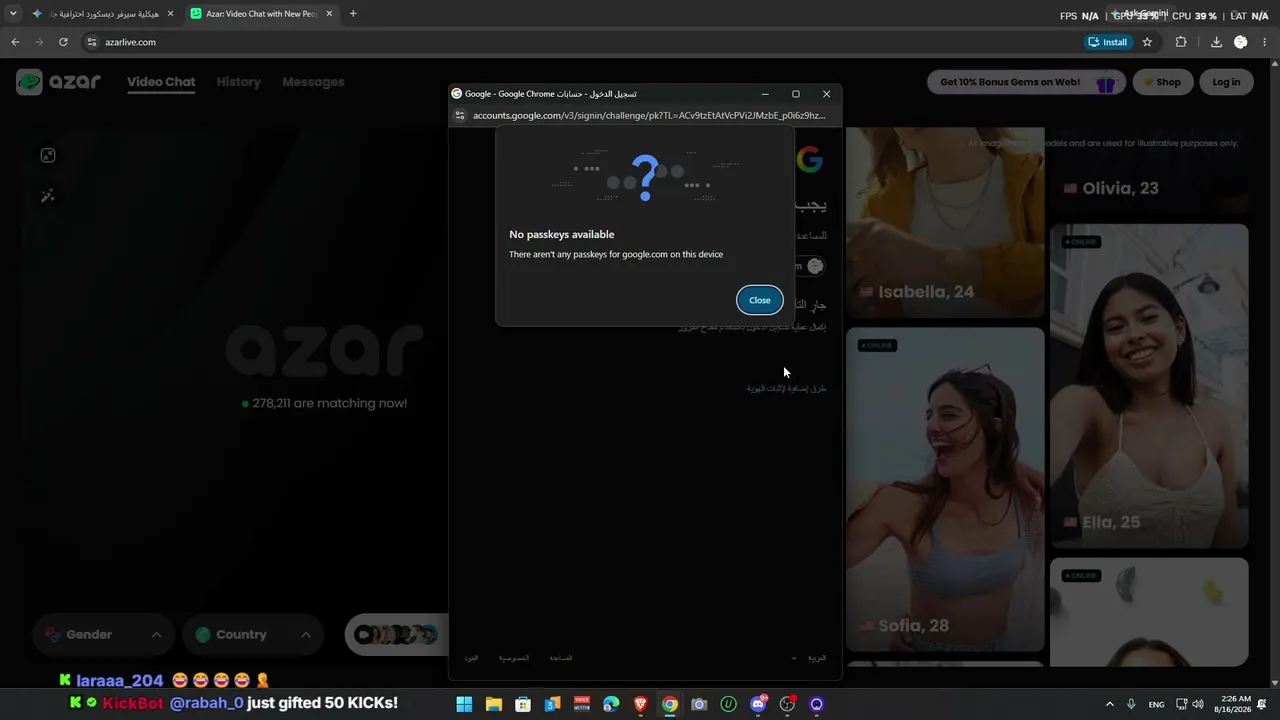
Task: Open the volume control in system tray
Action: [1198, 704]
